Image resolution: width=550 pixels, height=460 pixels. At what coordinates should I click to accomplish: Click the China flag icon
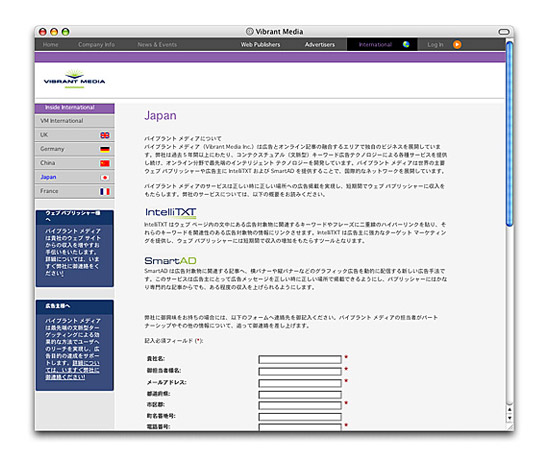click(105, 163)
